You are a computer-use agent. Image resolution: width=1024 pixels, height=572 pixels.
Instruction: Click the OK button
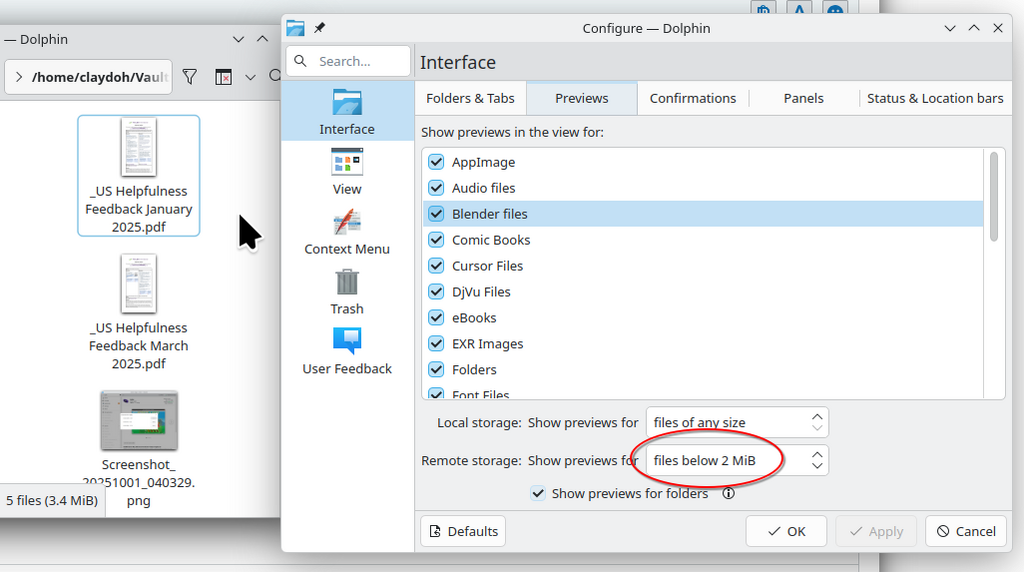tap(786, 532)
